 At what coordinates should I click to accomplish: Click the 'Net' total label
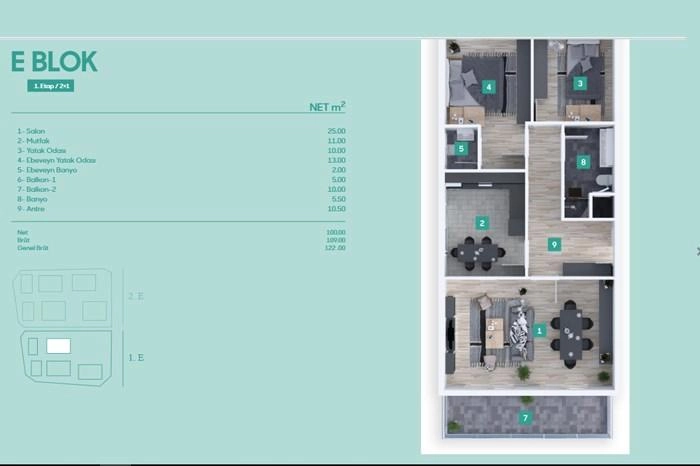(22, 232)
